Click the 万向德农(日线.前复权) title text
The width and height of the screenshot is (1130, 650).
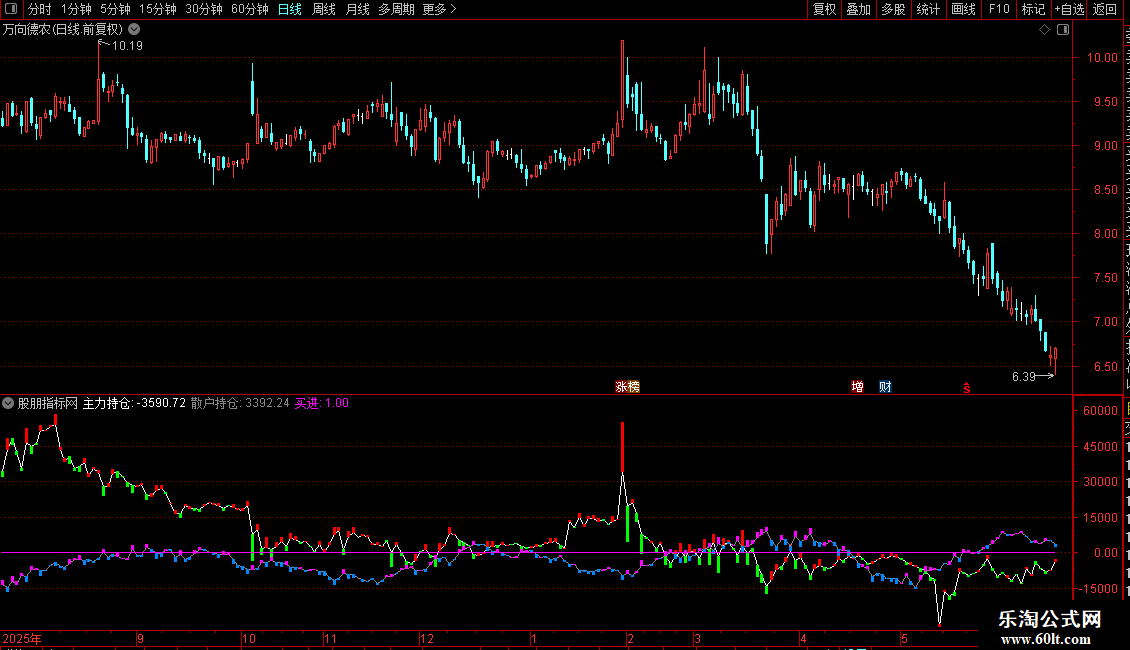[x=63, y=30]
